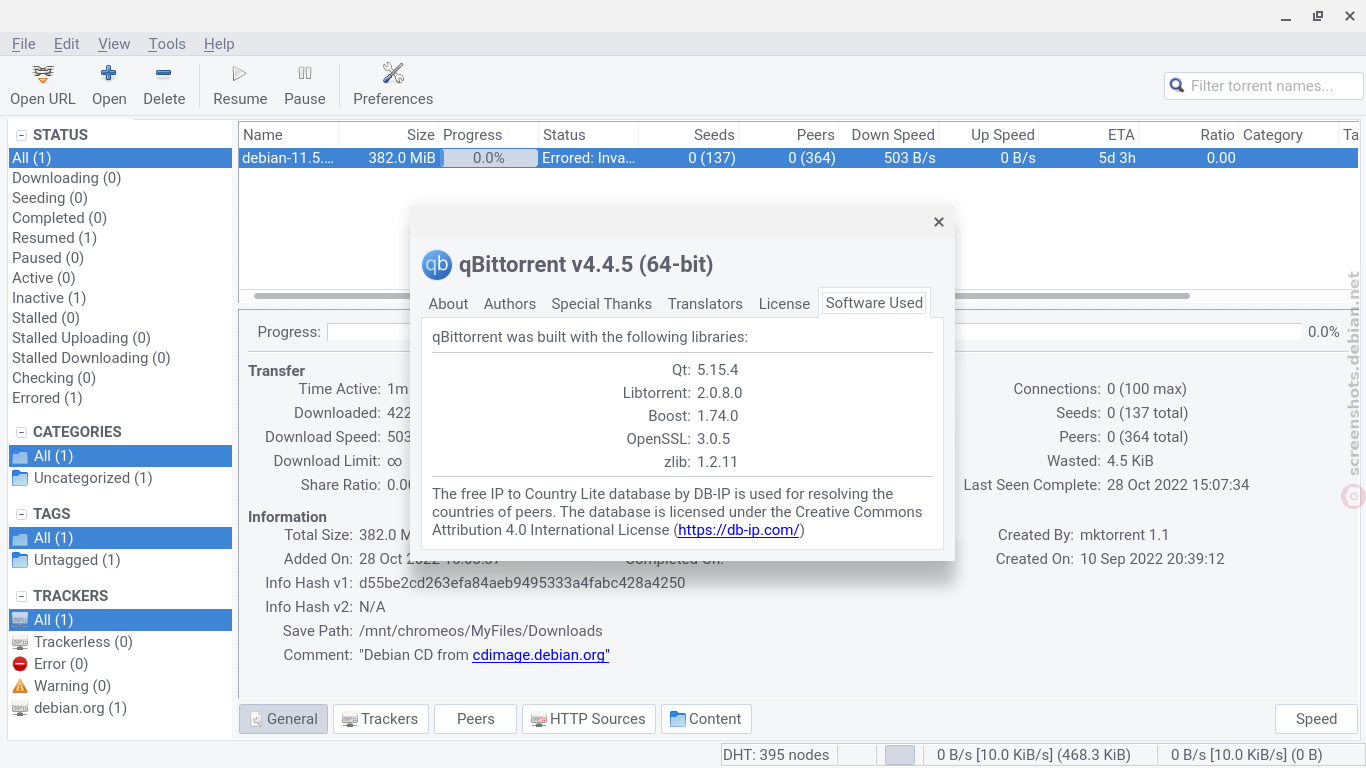The width and height of the screenshot is (1366, 768).
Task: Switch to the Authors tab
Action: tap(510, 304)
